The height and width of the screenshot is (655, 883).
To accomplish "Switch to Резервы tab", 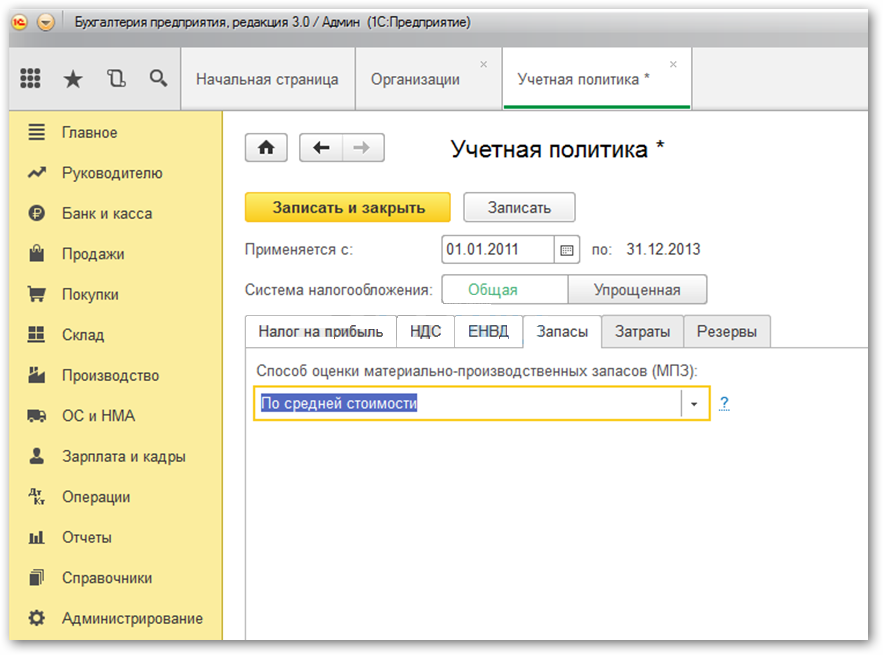I will click(726, 332).
